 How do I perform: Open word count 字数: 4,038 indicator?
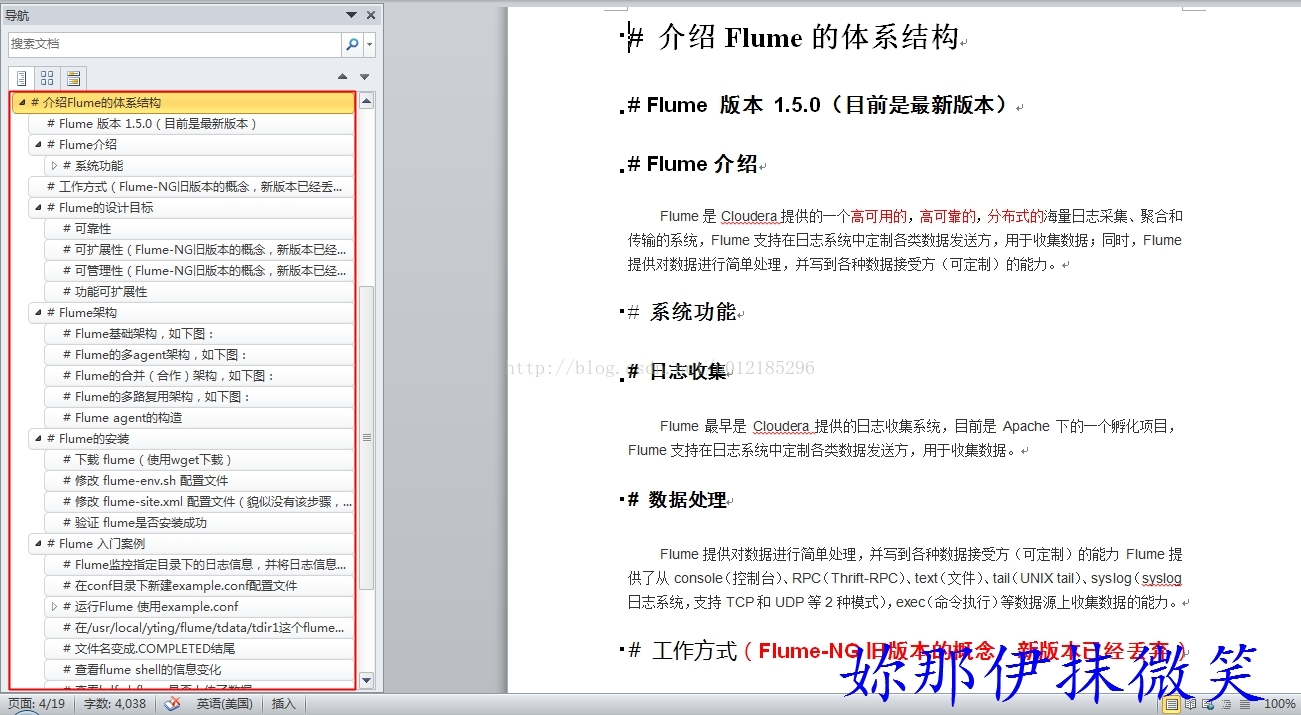point(115,704)
